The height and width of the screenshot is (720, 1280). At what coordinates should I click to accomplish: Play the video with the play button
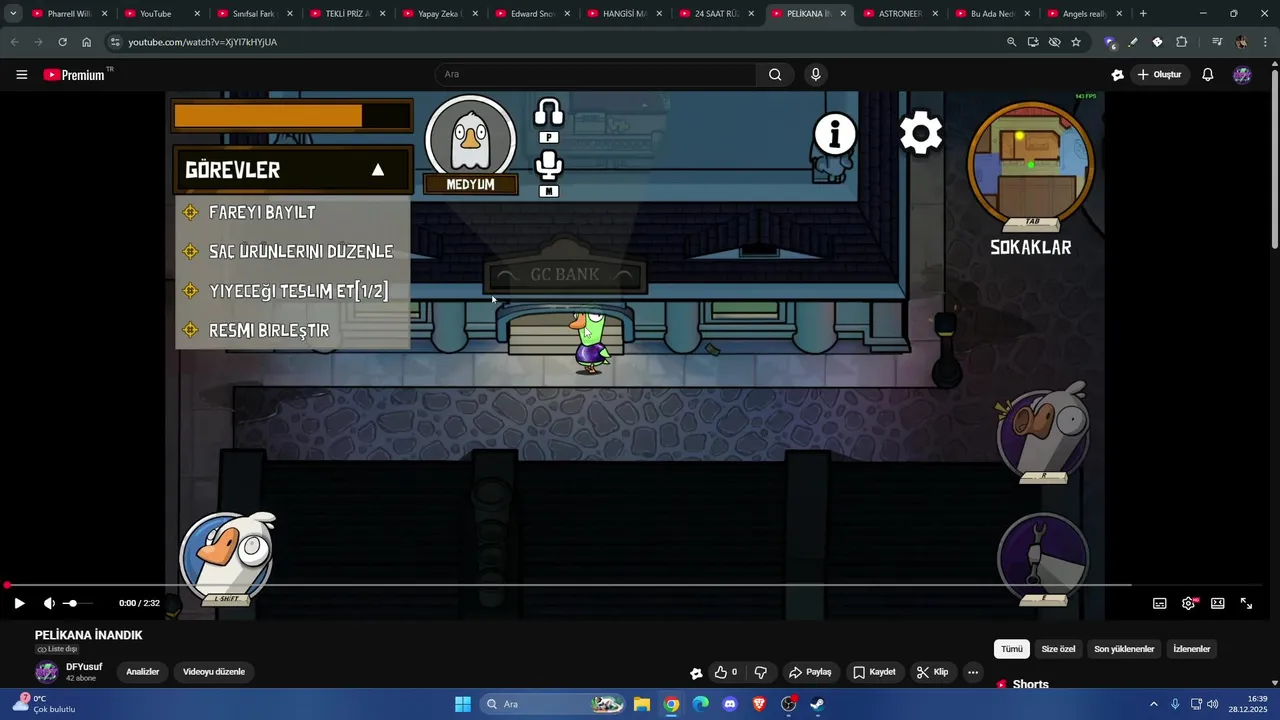pos(19,603)
